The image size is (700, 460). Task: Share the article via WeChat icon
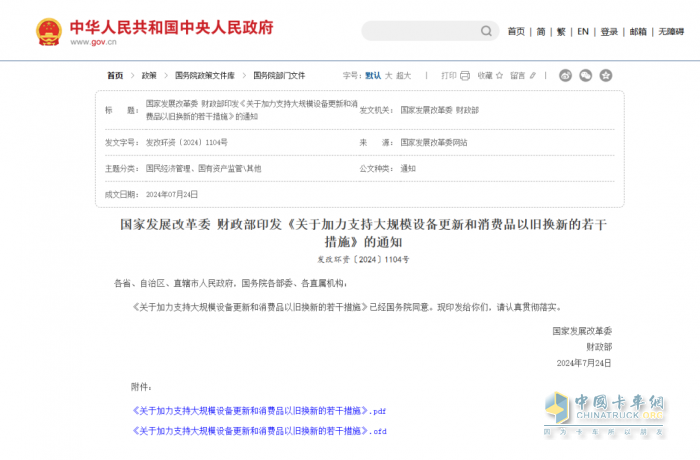click(586, 75)
